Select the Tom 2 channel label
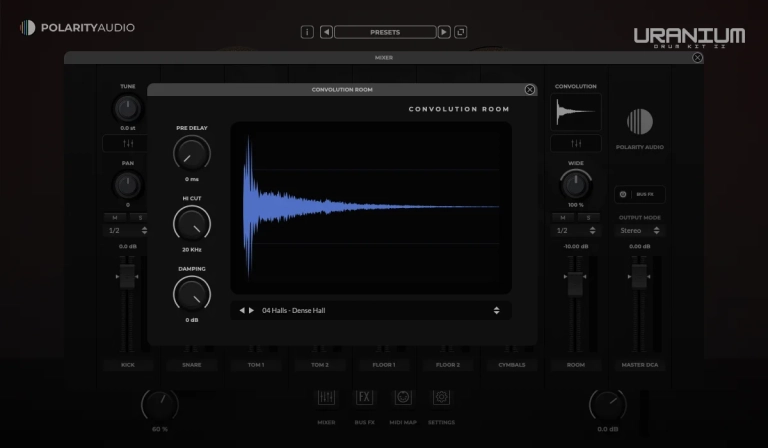The image size is (768, 448). coord(320,365)
